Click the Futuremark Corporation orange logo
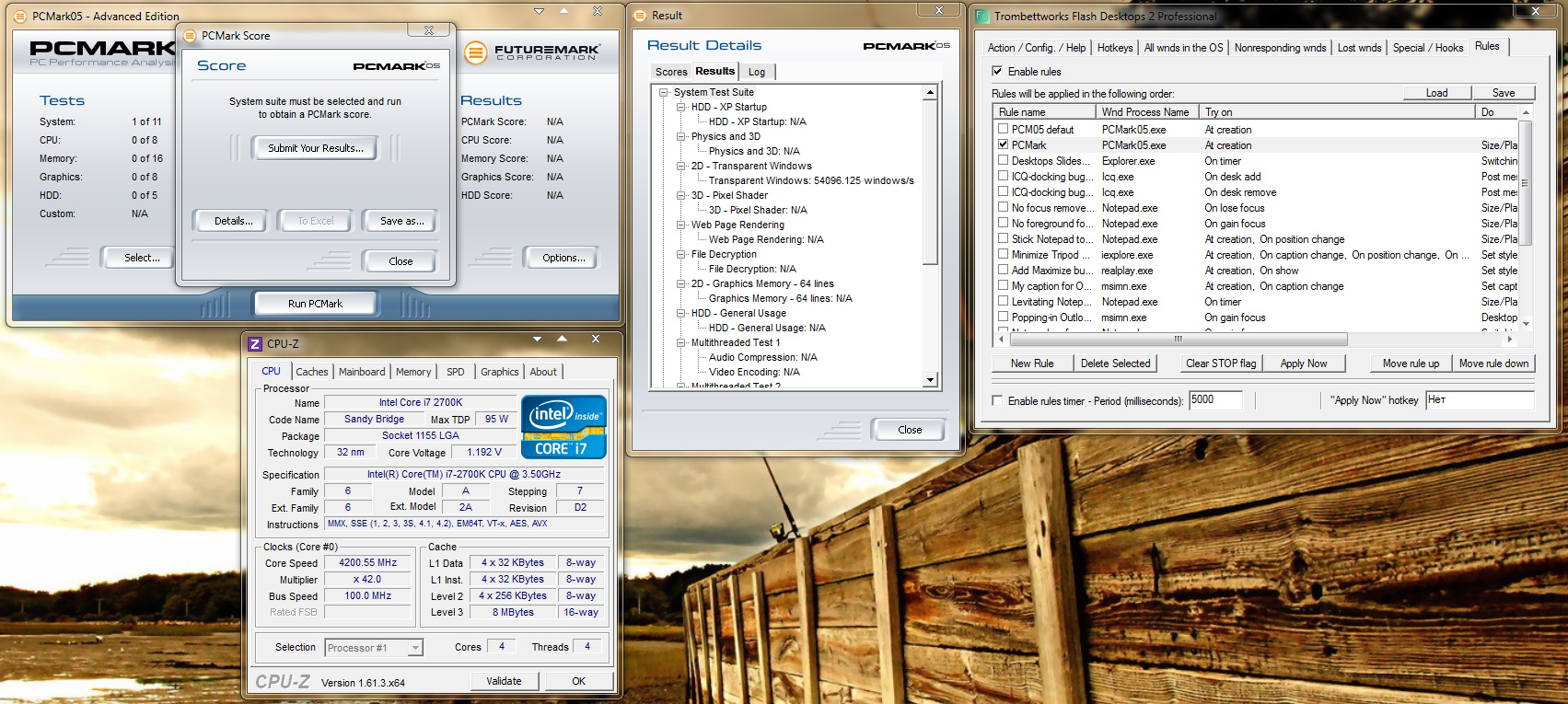The width and height of the screenshot is (1568, 704). tap(475, 52)
